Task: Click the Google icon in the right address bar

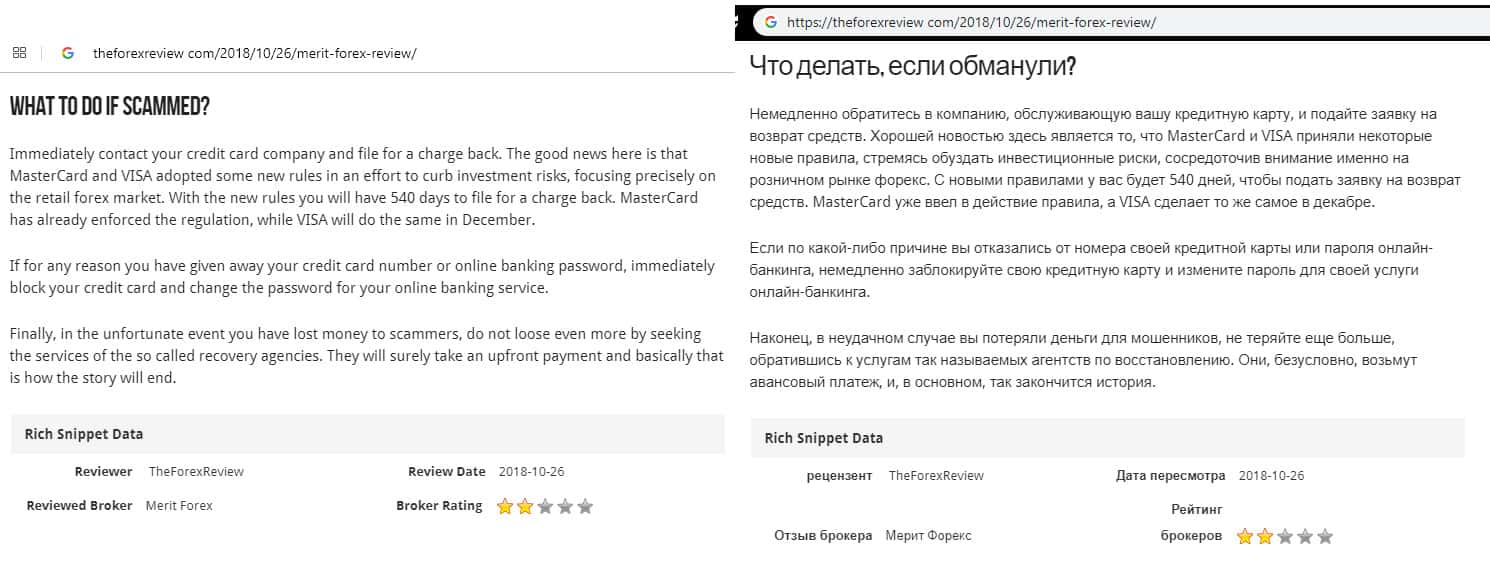Action: [769, 21]
